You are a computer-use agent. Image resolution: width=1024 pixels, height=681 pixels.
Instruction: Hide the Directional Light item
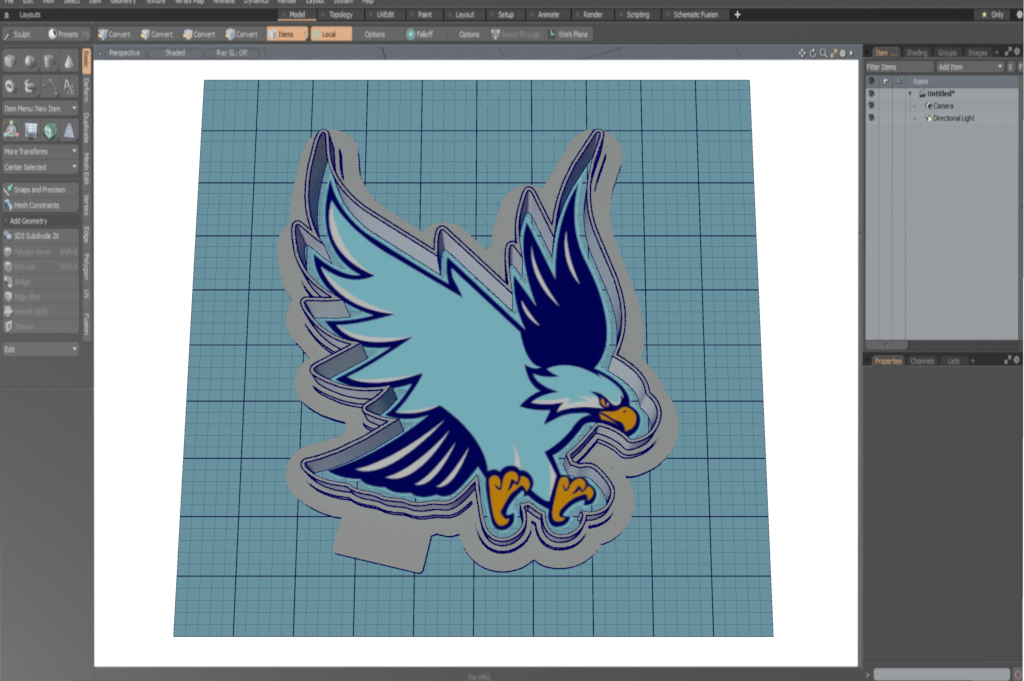pos(871,118)
